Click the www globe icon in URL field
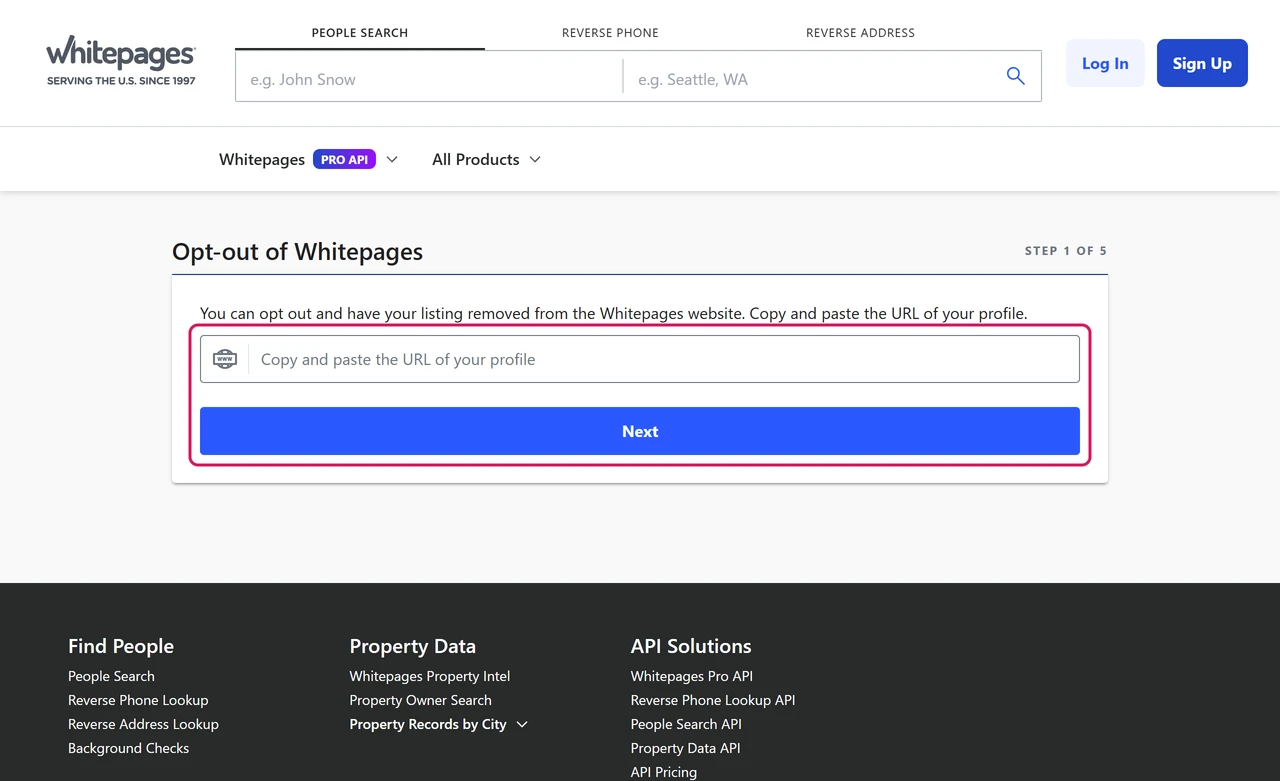Image resolution: width=1280 pixels, height=781 pixels. point(225,359)
